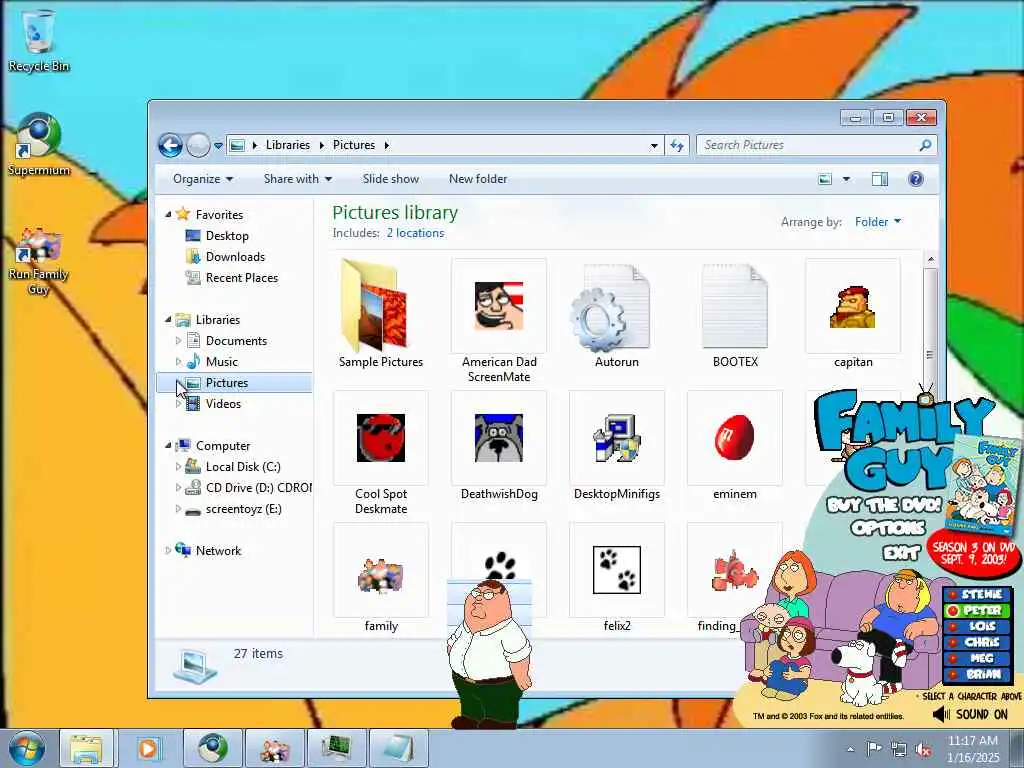Open the Sample Pictures folder
Screen dimensions: 1024x768
(381, 315)
